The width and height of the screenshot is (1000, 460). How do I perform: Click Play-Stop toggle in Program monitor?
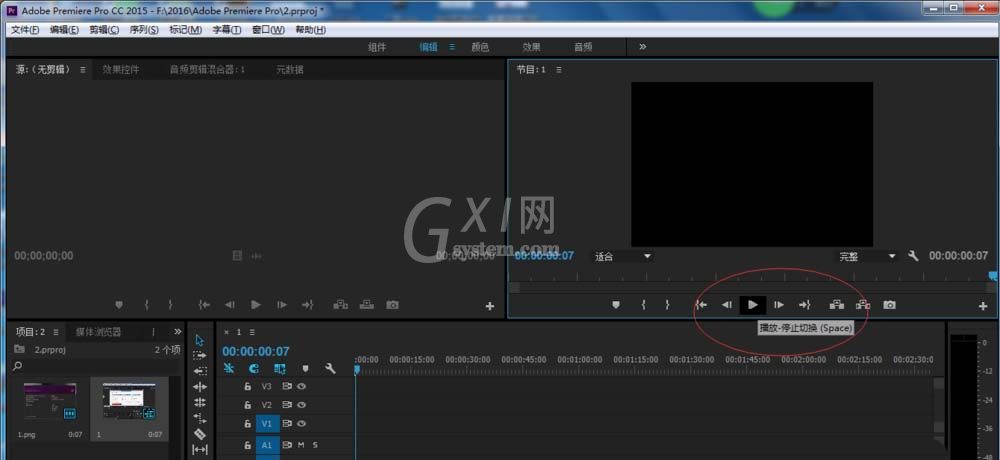[753, 305]
